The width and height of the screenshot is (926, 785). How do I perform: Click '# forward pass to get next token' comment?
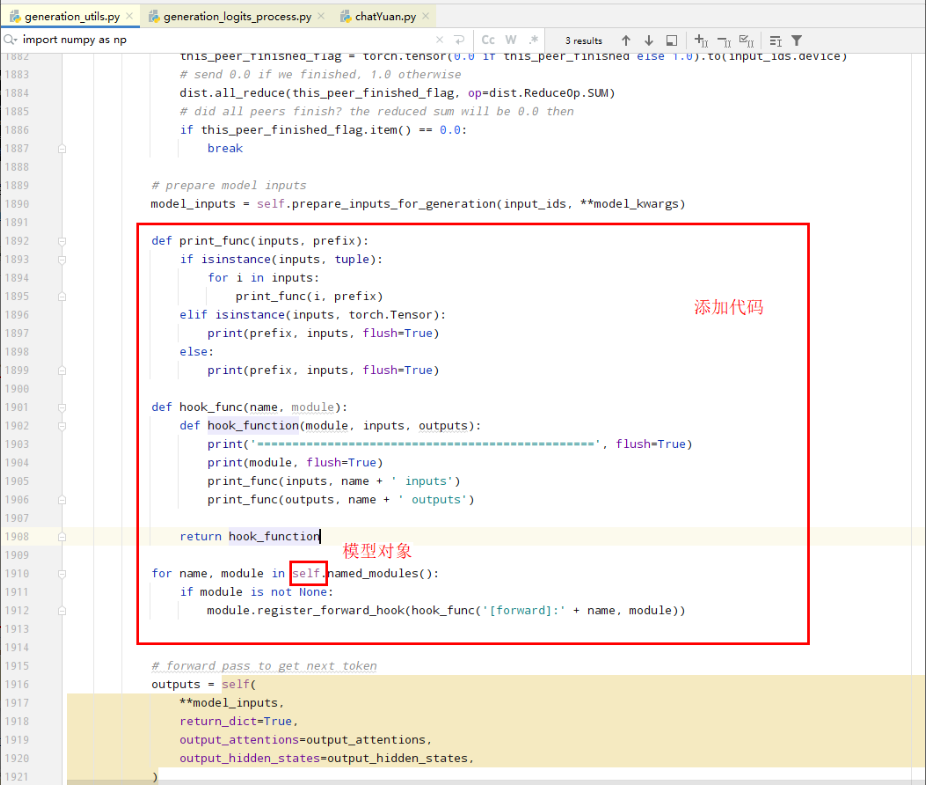264,666
